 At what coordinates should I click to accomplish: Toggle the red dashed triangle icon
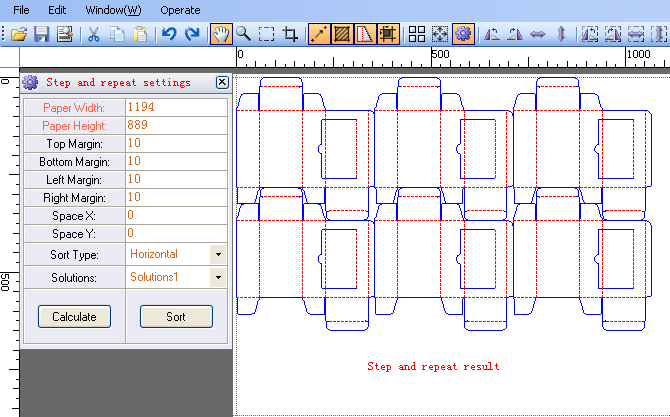(365, 34)
